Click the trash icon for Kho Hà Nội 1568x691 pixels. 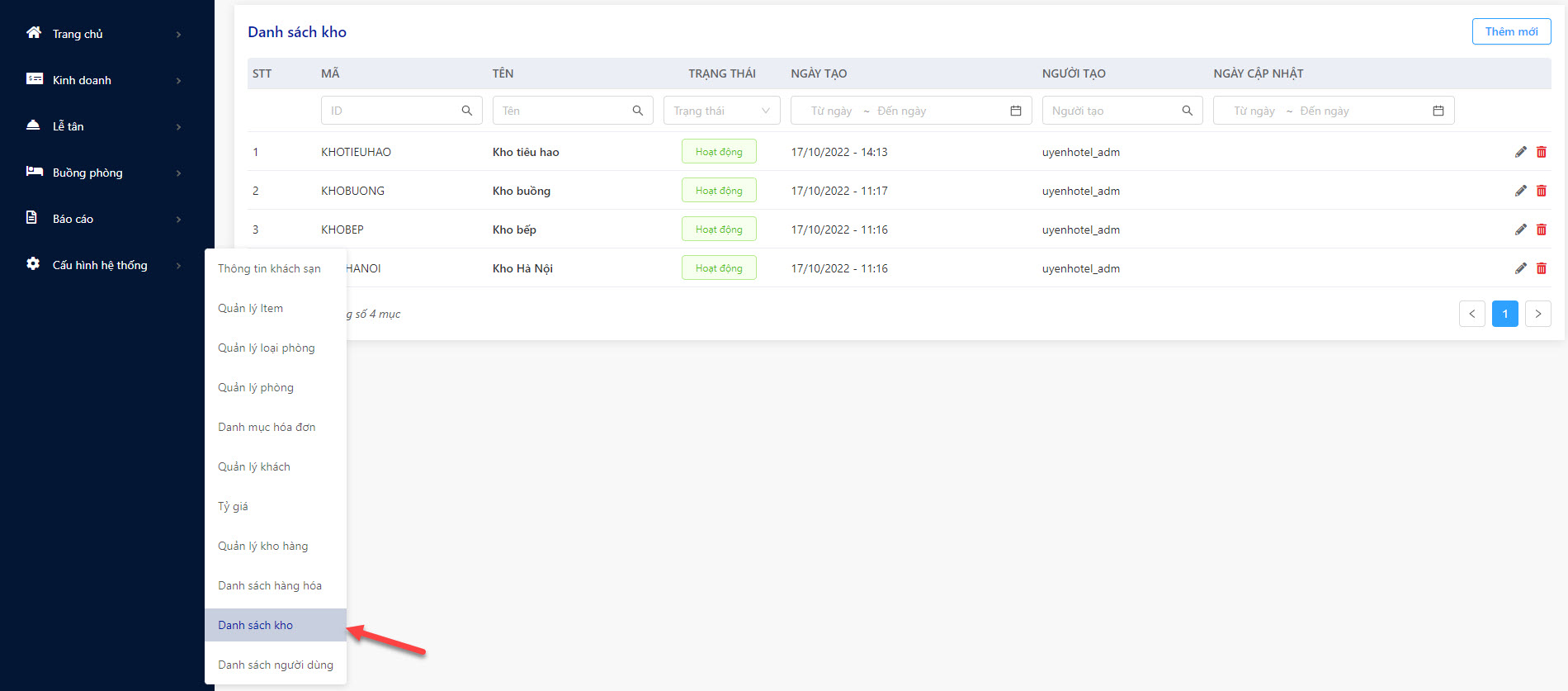point(1541,268)
